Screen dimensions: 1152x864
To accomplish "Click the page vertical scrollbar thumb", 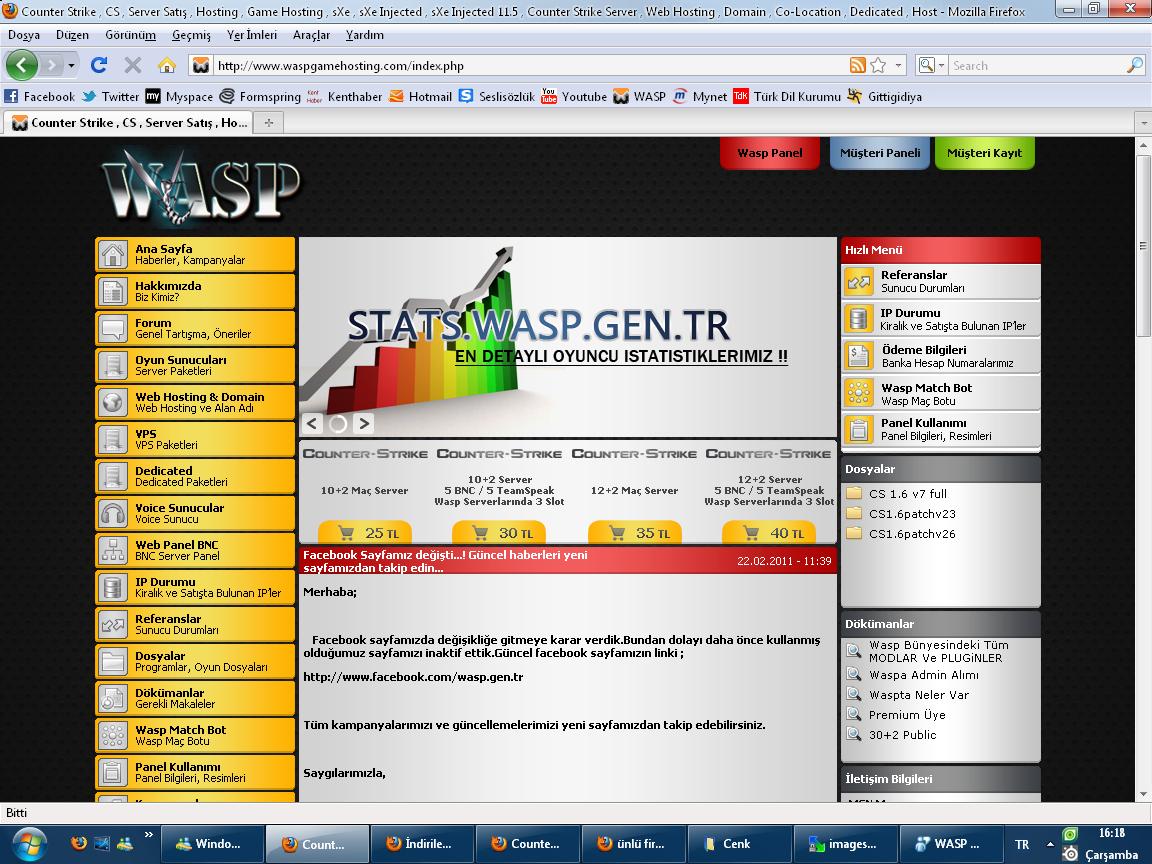I will [x=1142, y=244].
